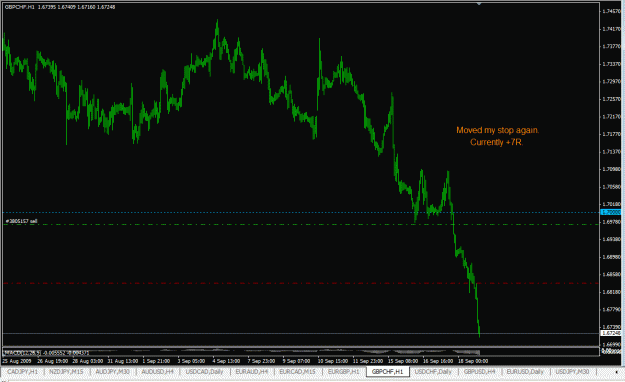Screen dimensions: 625x382
Task: Click the MACD indicator label
Action: [46, 352]
